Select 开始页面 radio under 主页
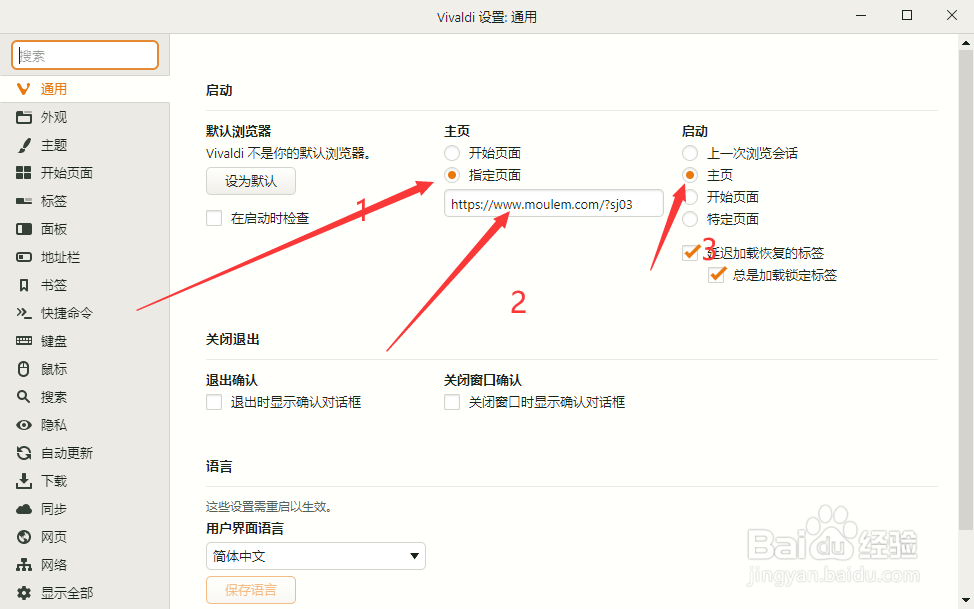Viewport: 974px width, 609px height. click(452, 153)
